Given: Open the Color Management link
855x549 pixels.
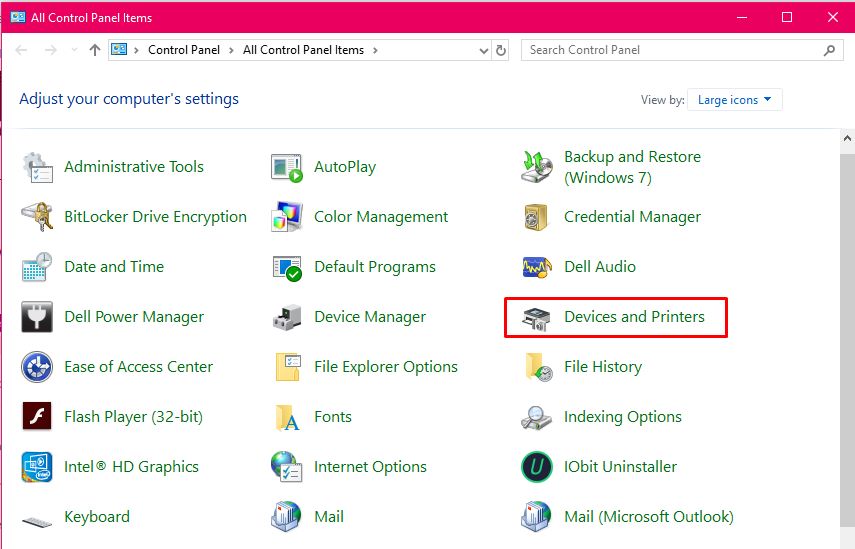Looking at the screenshot, I should coord(381,217).
